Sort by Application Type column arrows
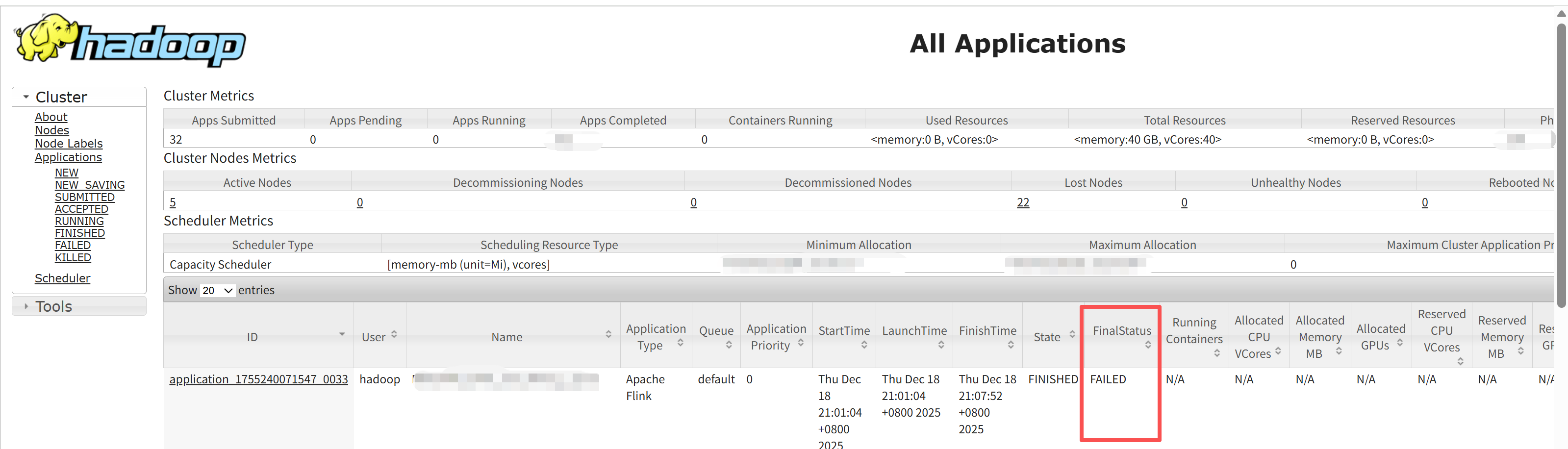 (x=680, y=343)
